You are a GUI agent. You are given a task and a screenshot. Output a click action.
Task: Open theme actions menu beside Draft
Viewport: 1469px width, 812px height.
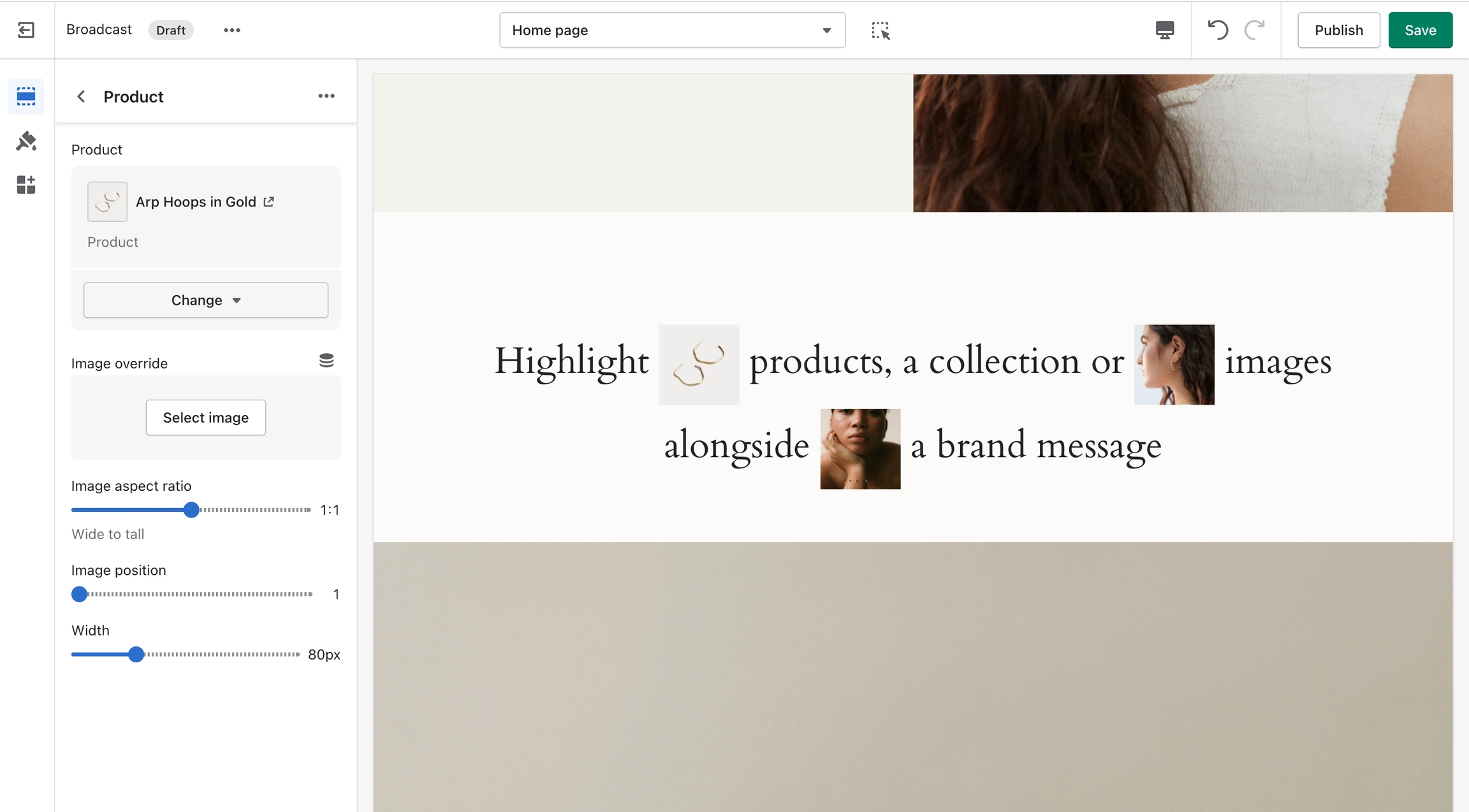point(232,30)
